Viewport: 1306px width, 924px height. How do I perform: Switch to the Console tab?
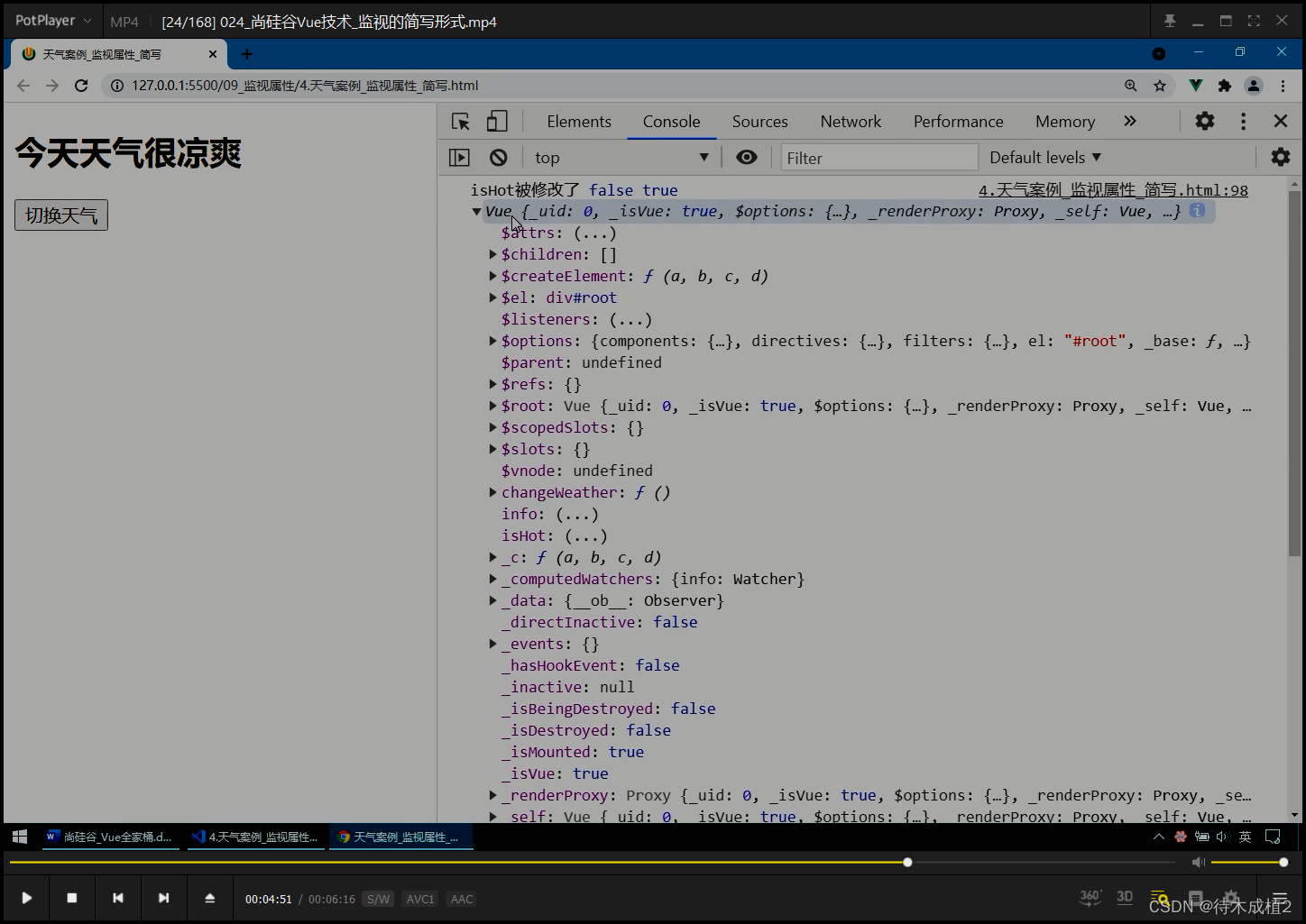click(x=671, y=122)
